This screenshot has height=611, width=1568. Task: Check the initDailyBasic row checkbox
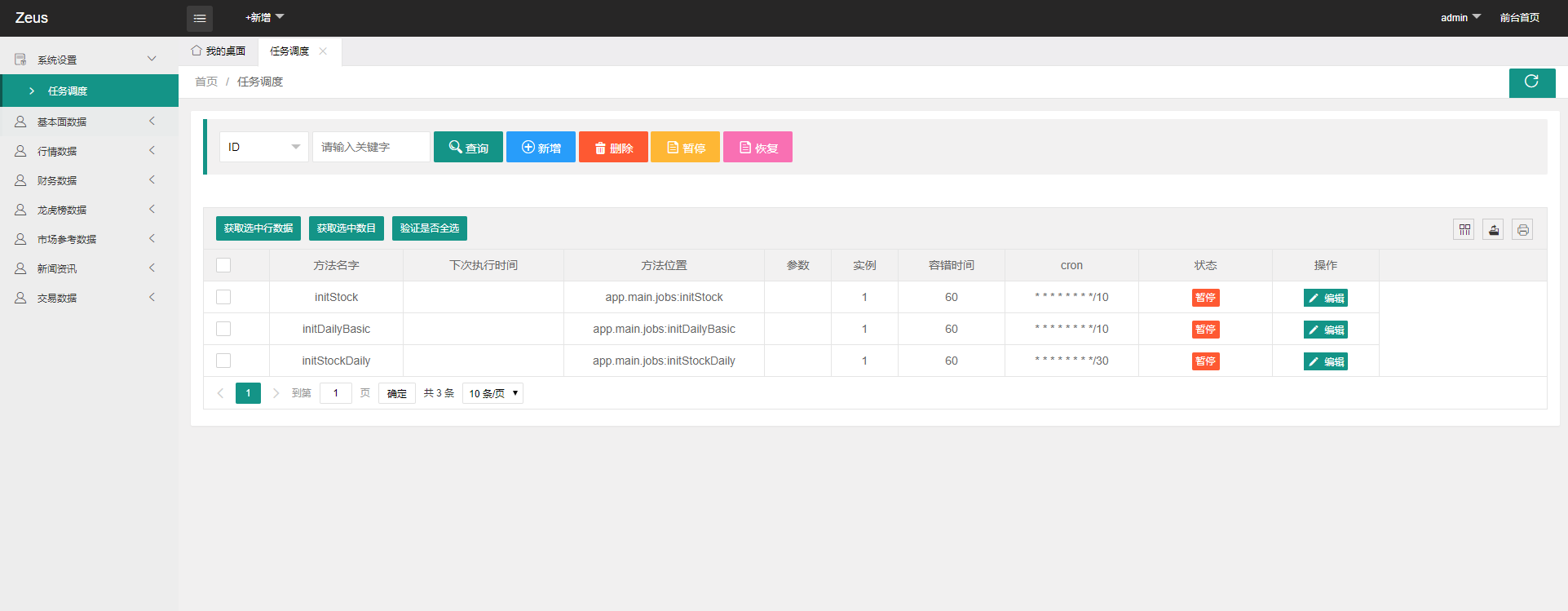[223, 329]
